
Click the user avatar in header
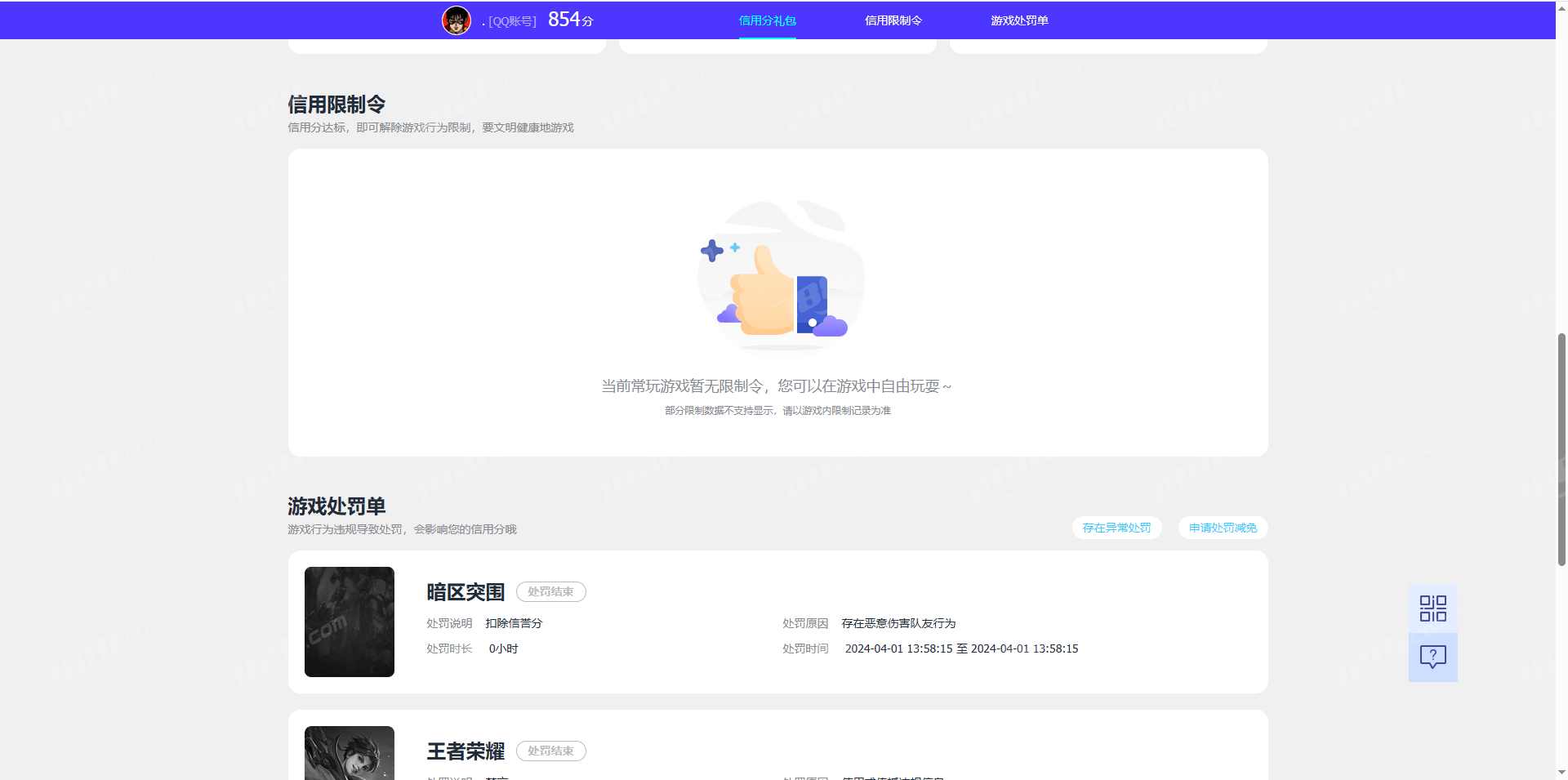pos(457,20)
